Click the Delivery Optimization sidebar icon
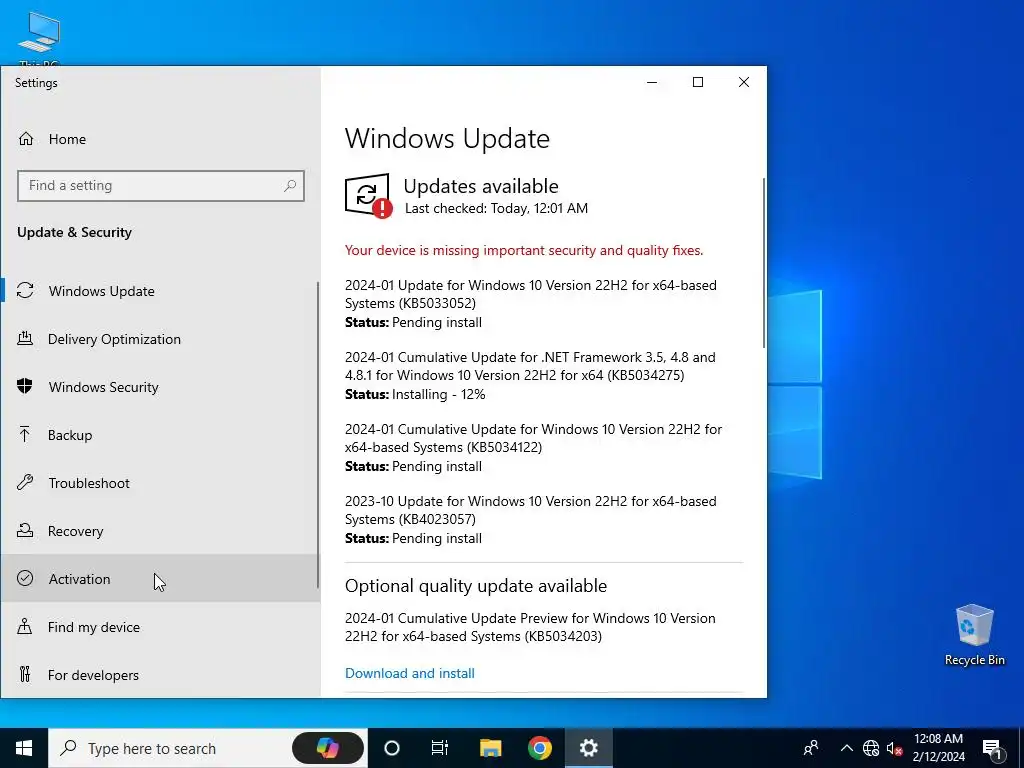This screenshot has height=768, width=1024. (x=25, y=338)
